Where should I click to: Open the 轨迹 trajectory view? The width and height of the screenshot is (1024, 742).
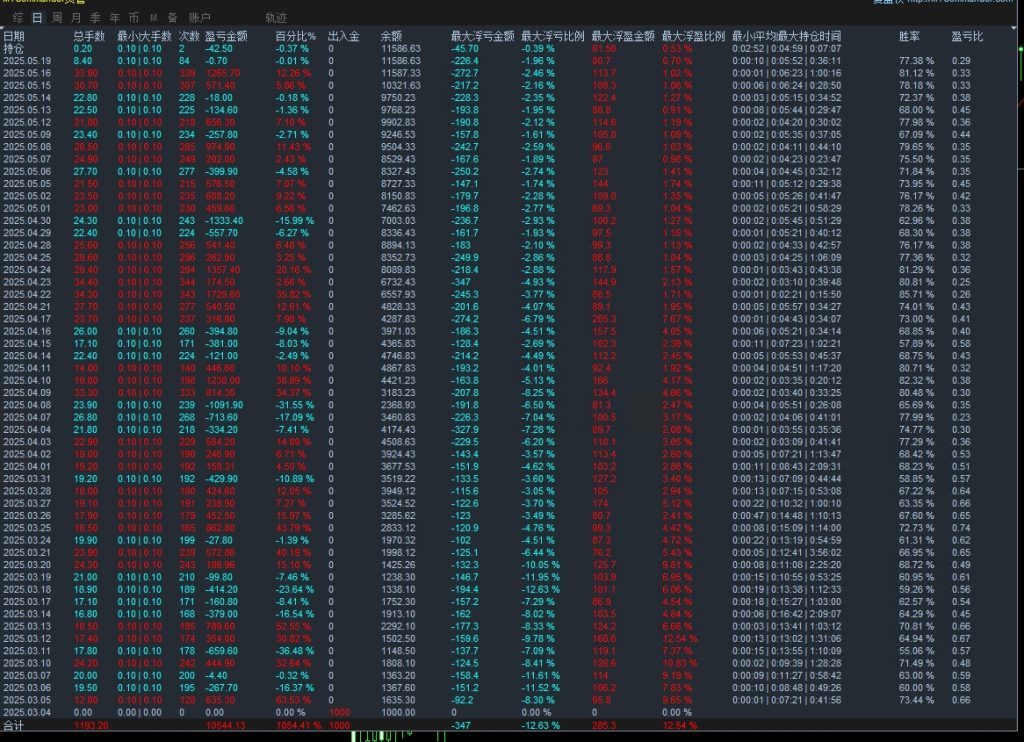(x=275, y=18)
